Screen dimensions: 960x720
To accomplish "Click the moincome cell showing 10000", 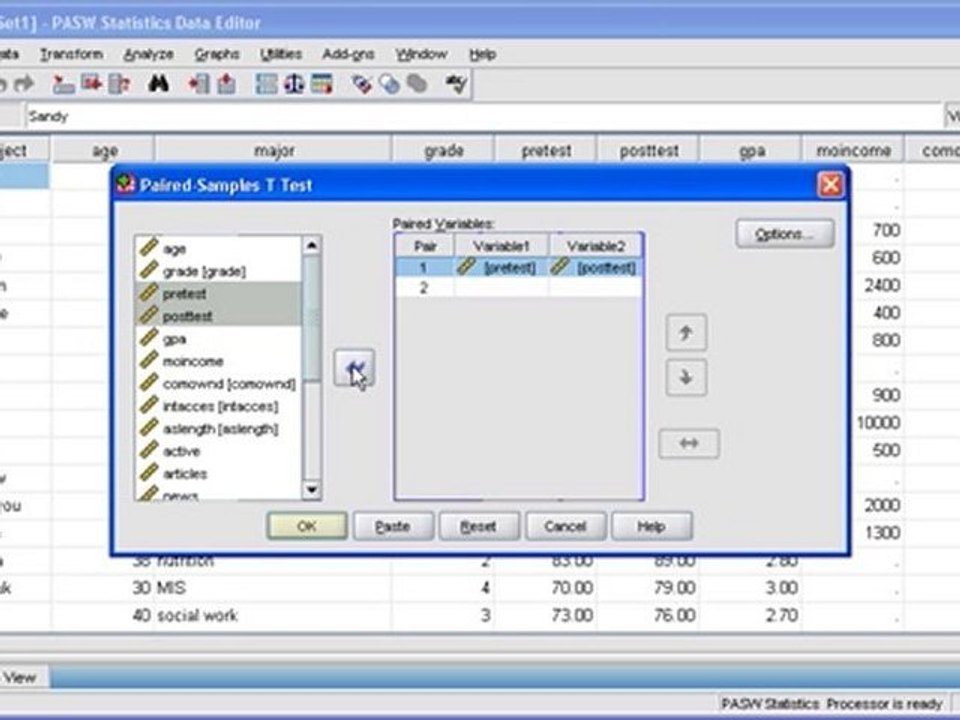I will tap(877, 422).
